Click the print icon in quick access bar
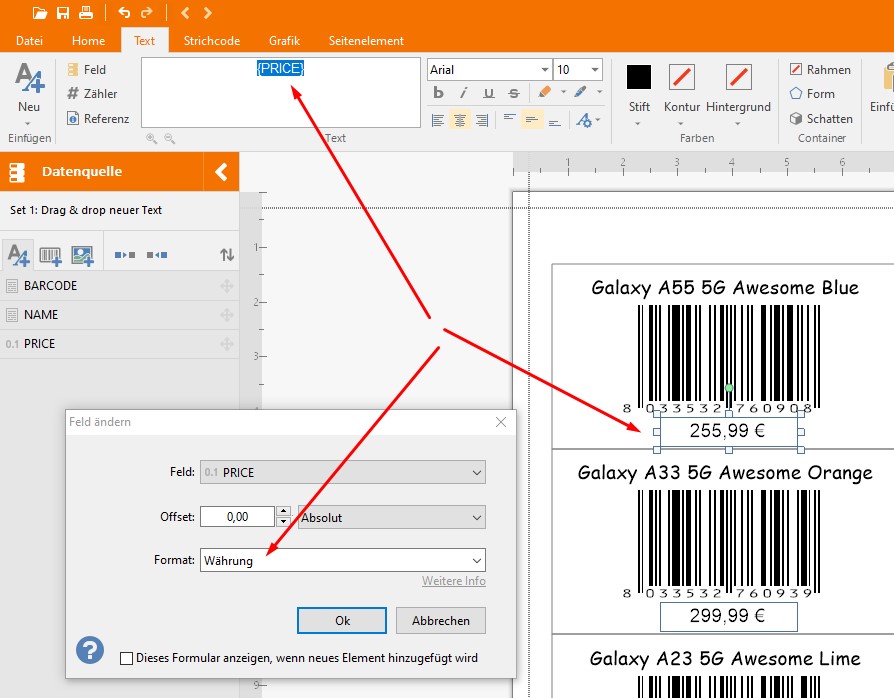Screen dimensions: 894x698 pos(86,13)
